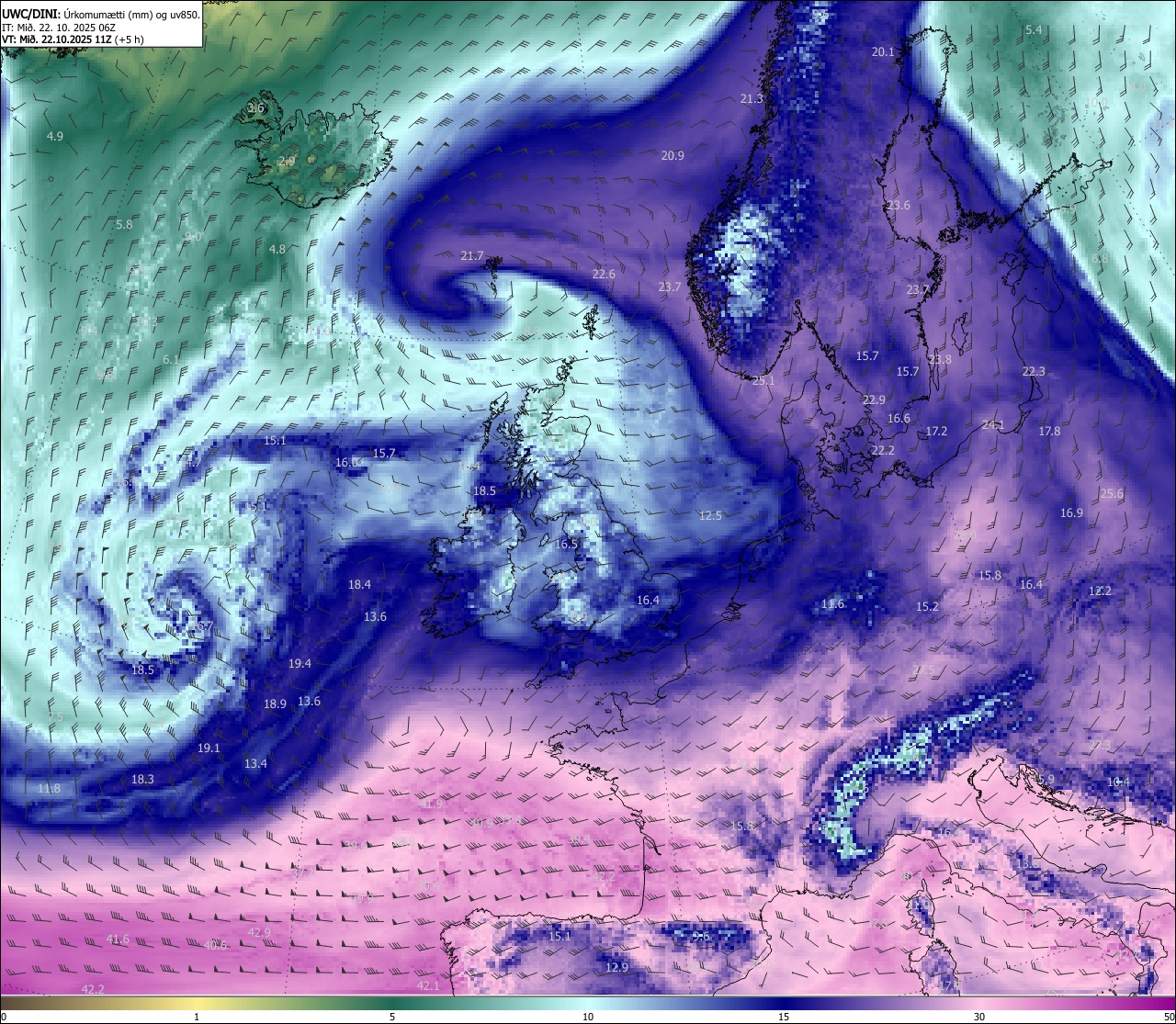Click the 10 tick label on the color scale

click(x=588, y=1017)
